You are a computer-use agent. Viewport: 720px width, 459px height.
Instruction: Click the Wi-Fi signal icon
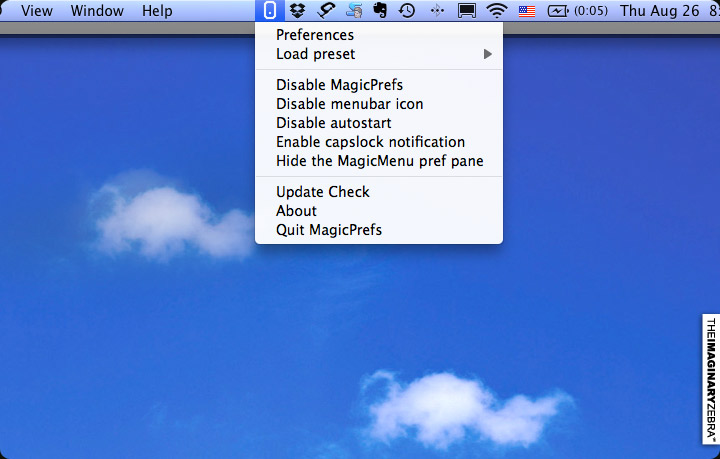(x=497, y=11)
